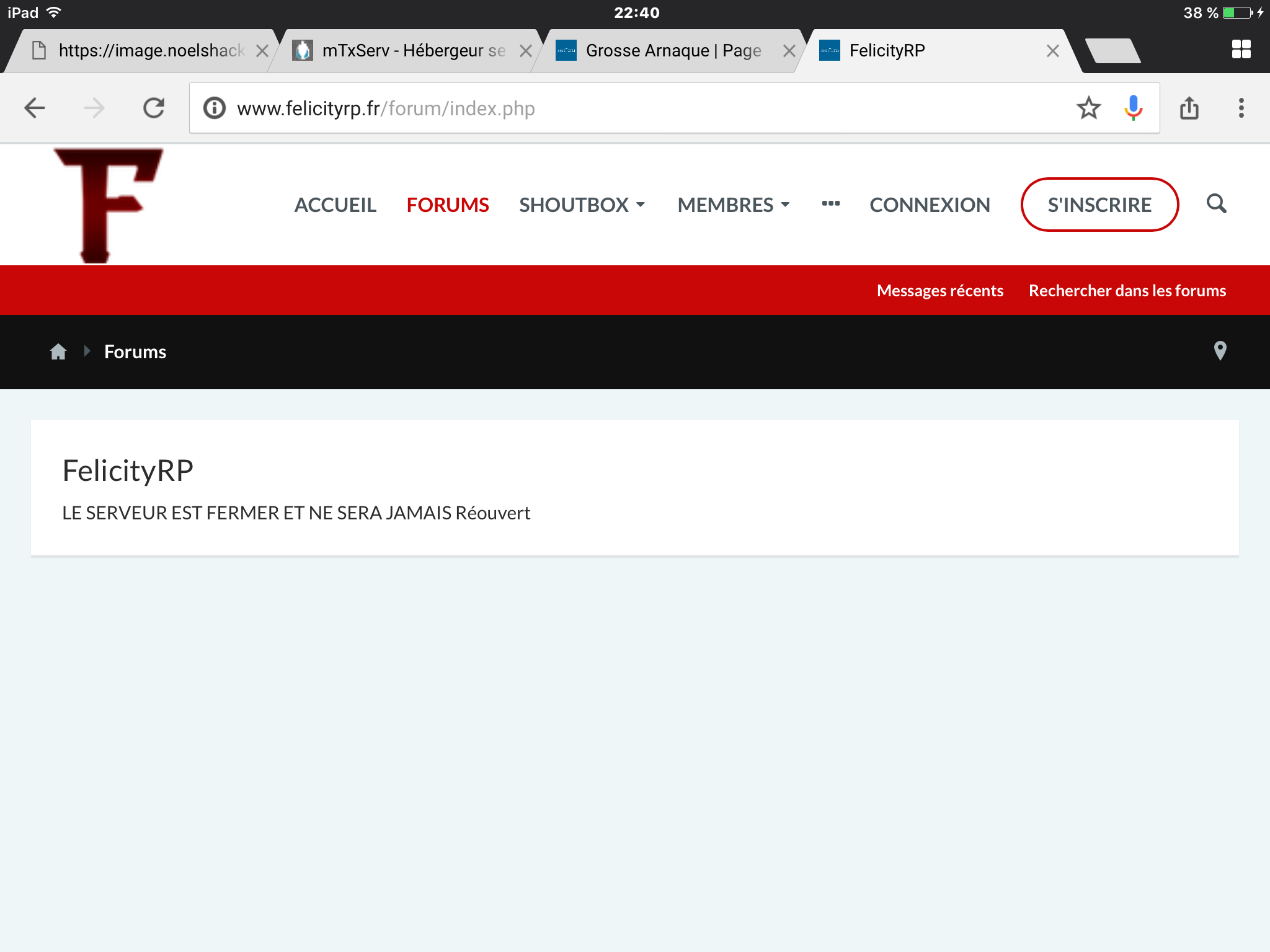Open the share icon in toolbar
The width and height of the screenshot is (1270, 952).
pyautogui.click(x=1189, y=108)
